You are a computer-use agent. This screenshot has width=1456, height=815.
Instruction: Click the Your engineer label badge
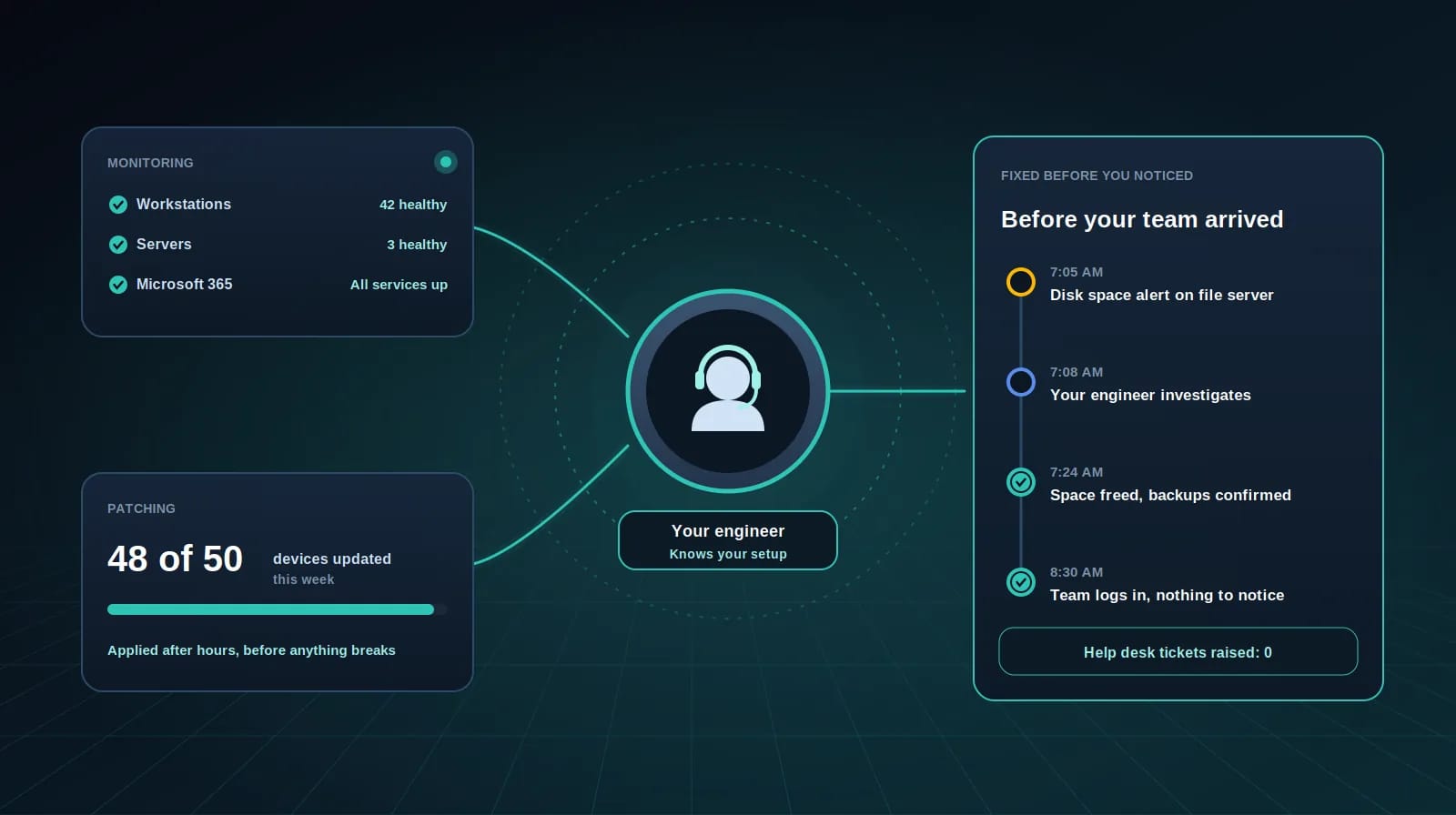pos(728,540)
